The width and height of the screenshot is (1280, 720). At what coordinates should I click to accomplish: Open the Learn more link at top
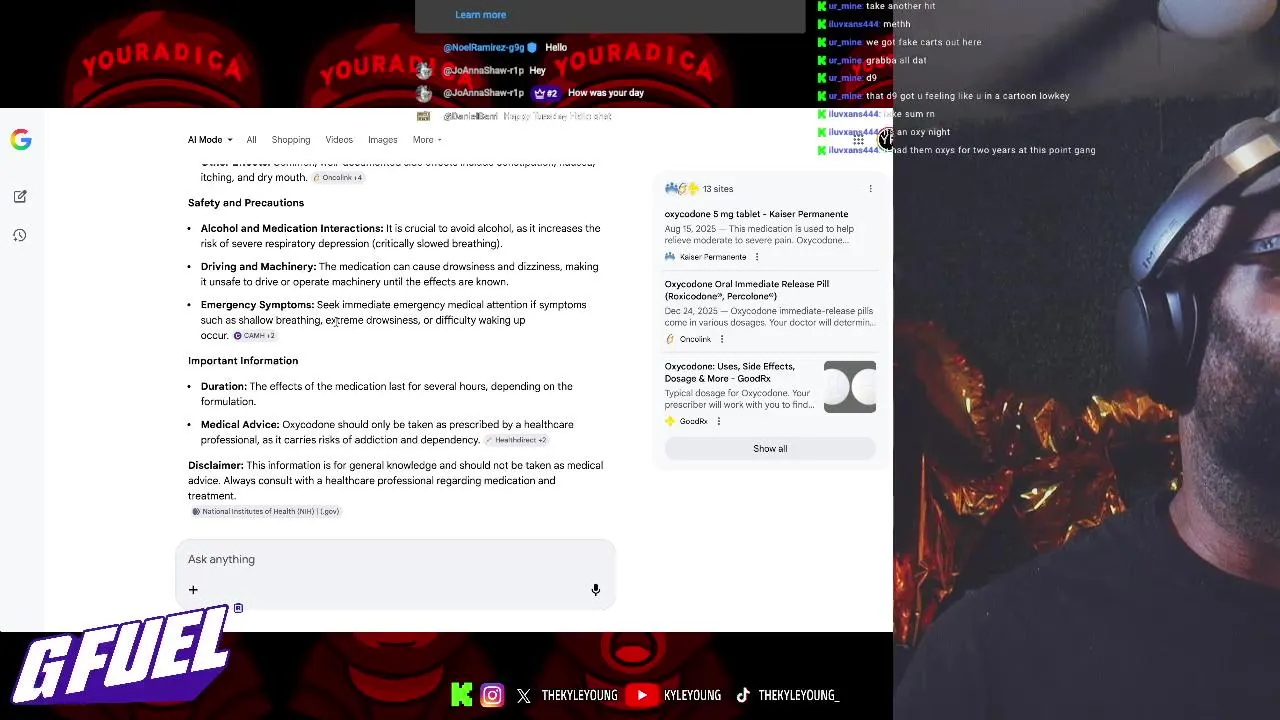point(480,15)
